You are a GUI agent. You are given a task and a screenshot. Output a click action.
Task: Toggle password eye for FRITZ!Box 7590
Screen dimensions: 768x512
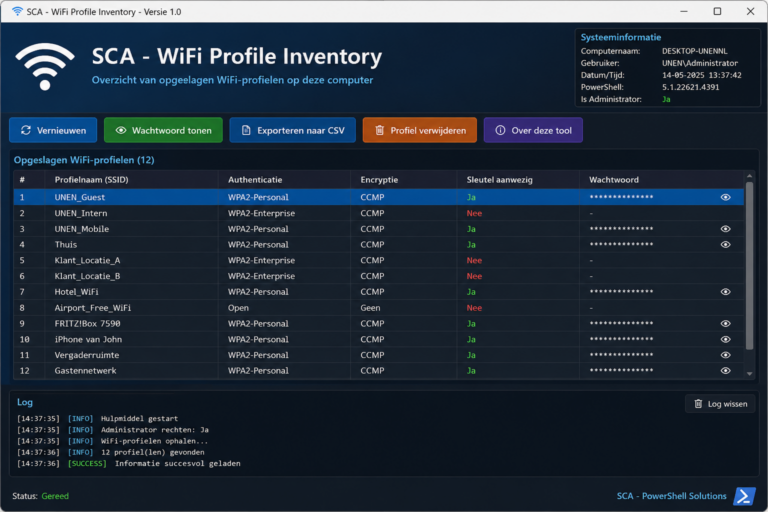point(725,323)
